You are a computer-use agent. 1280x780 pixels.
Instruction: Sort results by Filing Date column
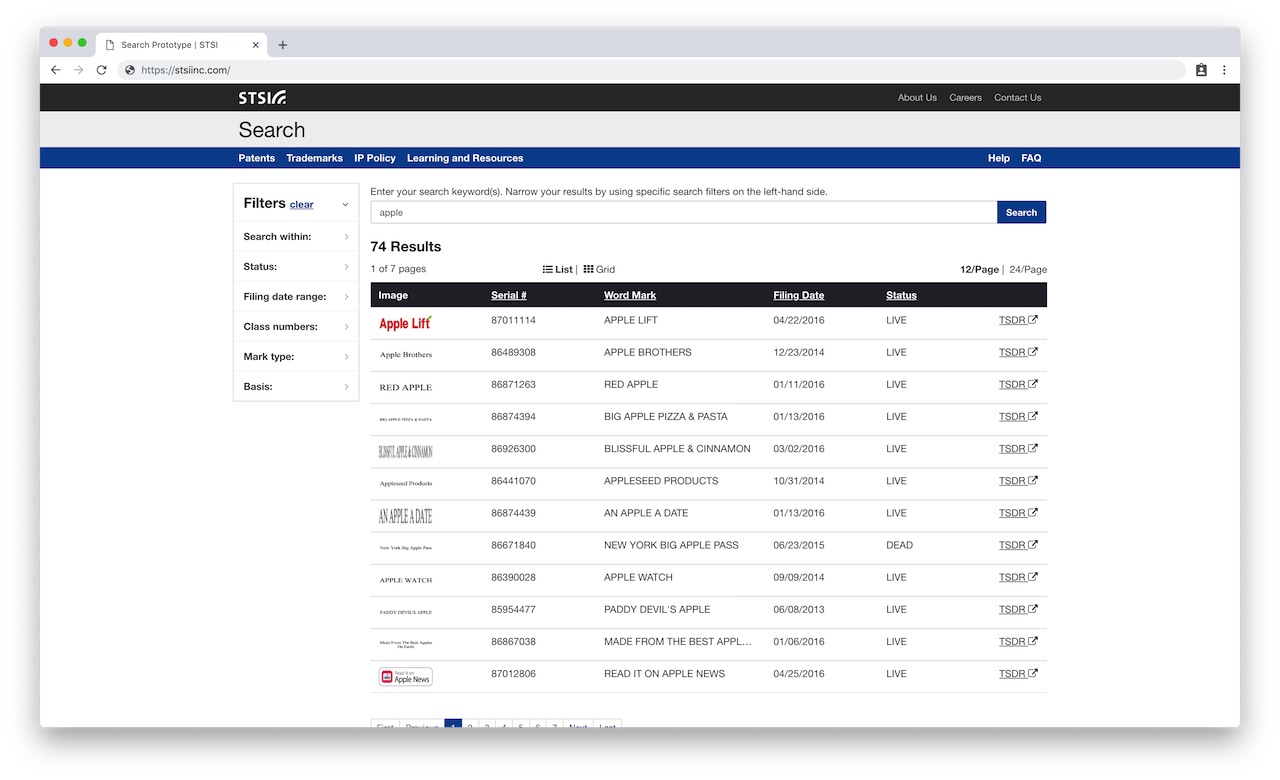798,296
